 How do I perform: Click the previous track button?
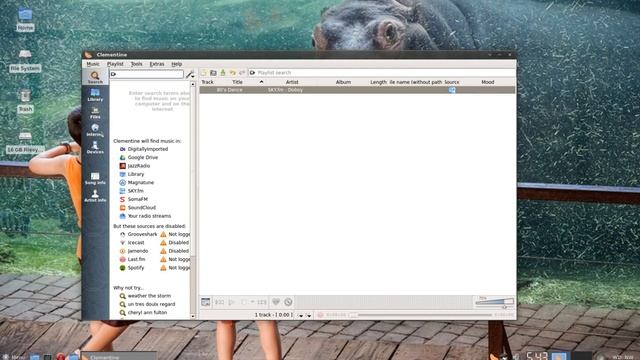(x=220, y=302)
